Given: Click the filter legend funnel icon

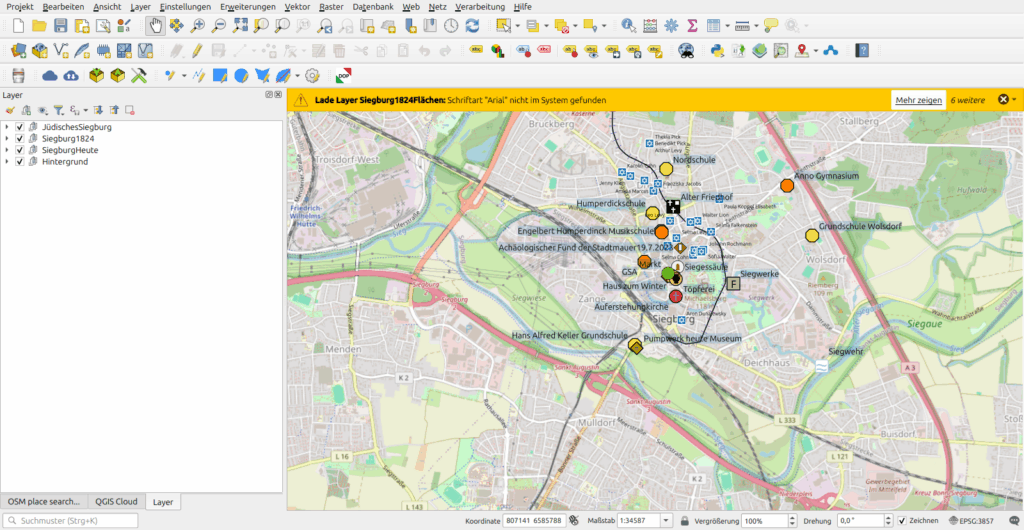Looking at the screenshot, I should [x=58, y=110].
